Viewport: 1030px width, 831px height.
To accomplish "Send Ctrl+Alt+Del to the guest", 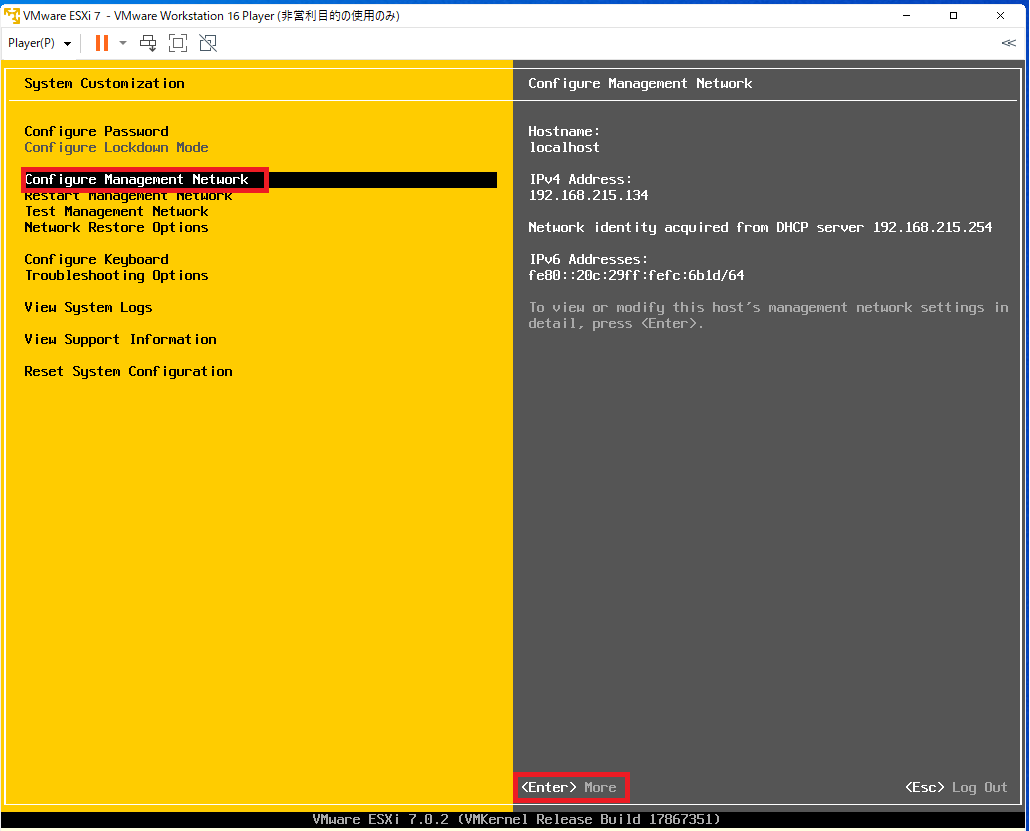I will pyautogui.click(x=148, y=43).
